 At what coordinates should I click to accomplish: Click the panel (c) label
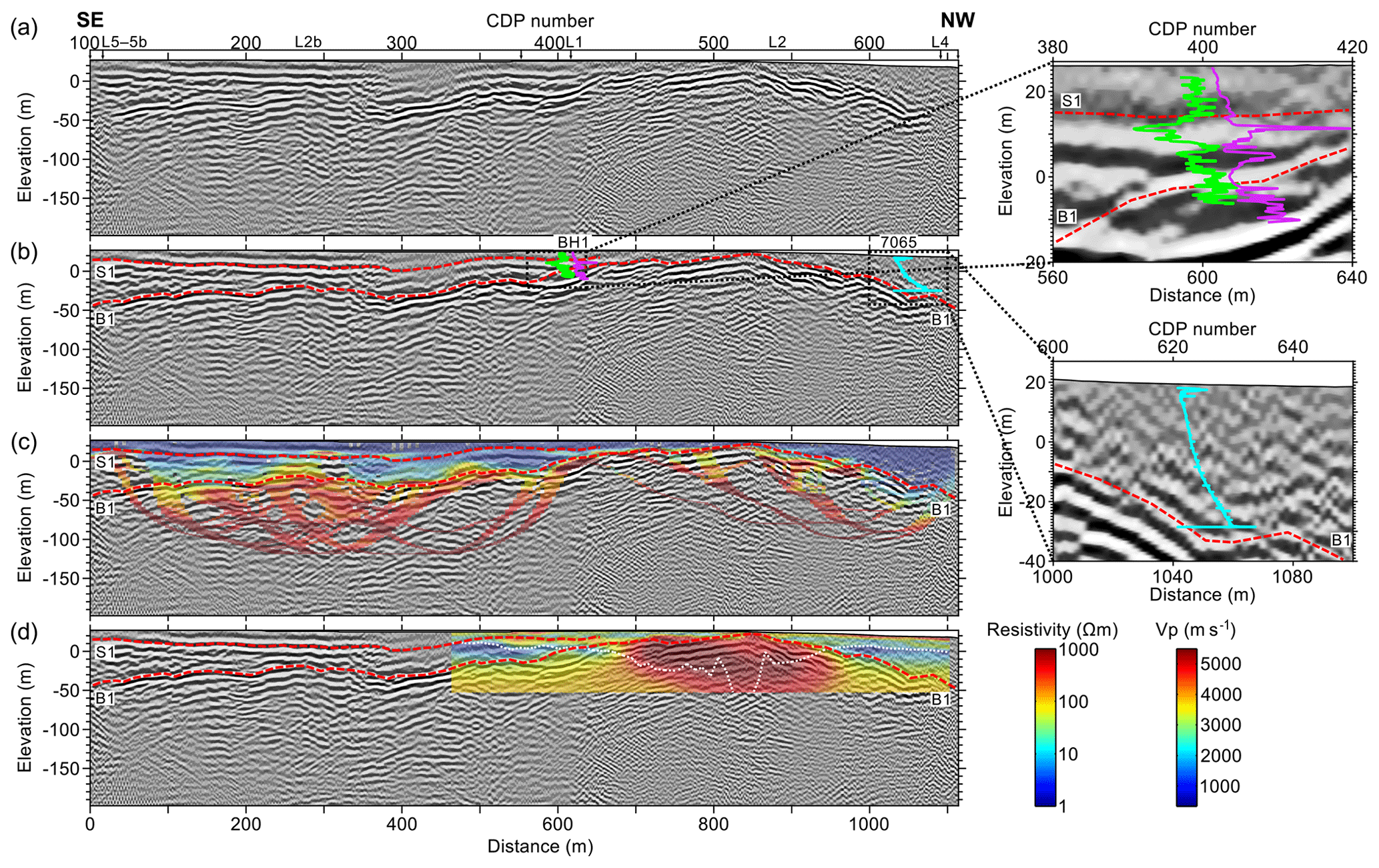[x=24, y=444]
